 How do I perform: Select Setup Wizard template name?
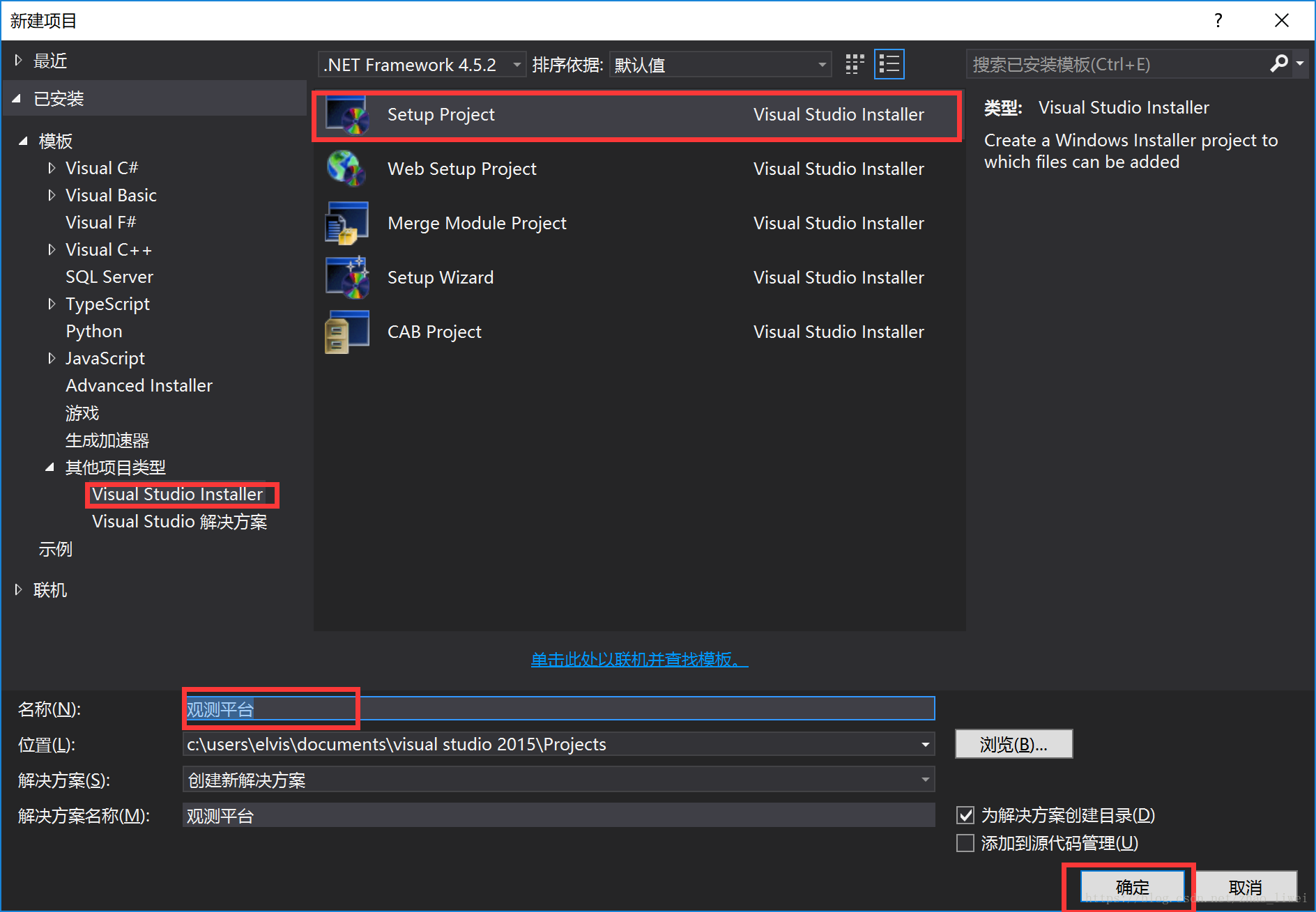441,278
